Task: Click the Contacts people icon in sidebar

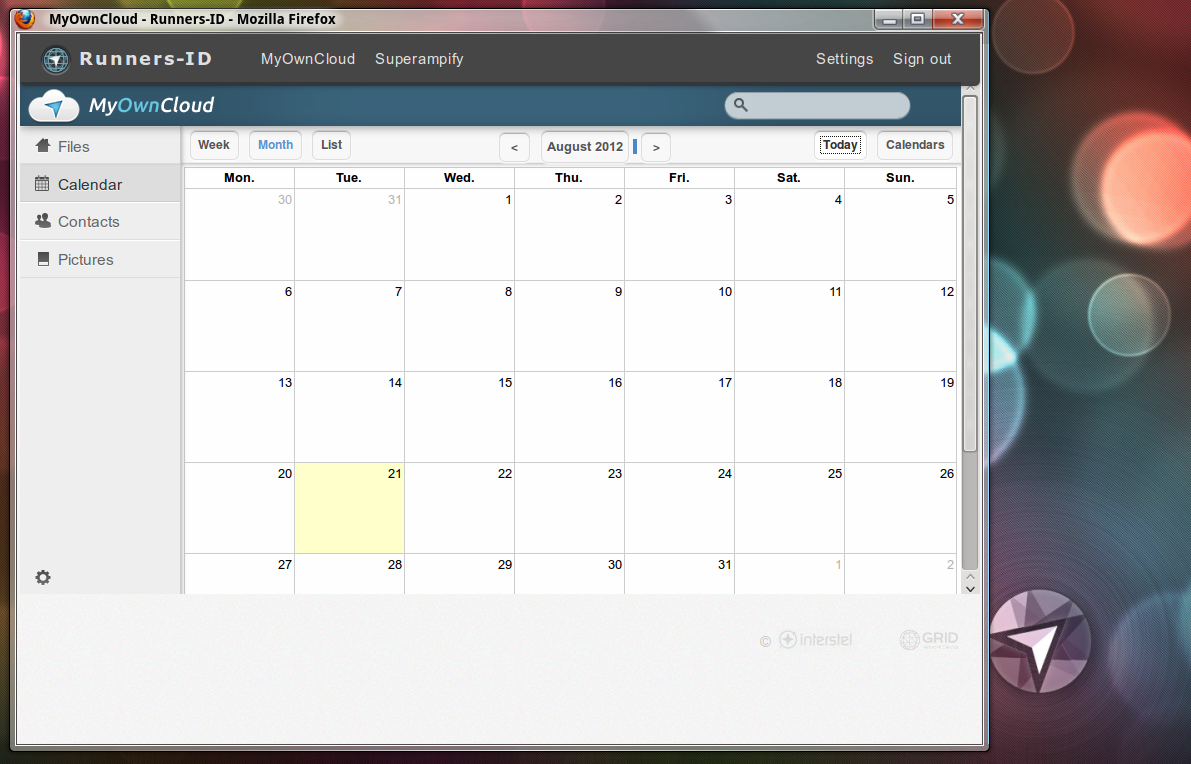Action: coord(43,221)
